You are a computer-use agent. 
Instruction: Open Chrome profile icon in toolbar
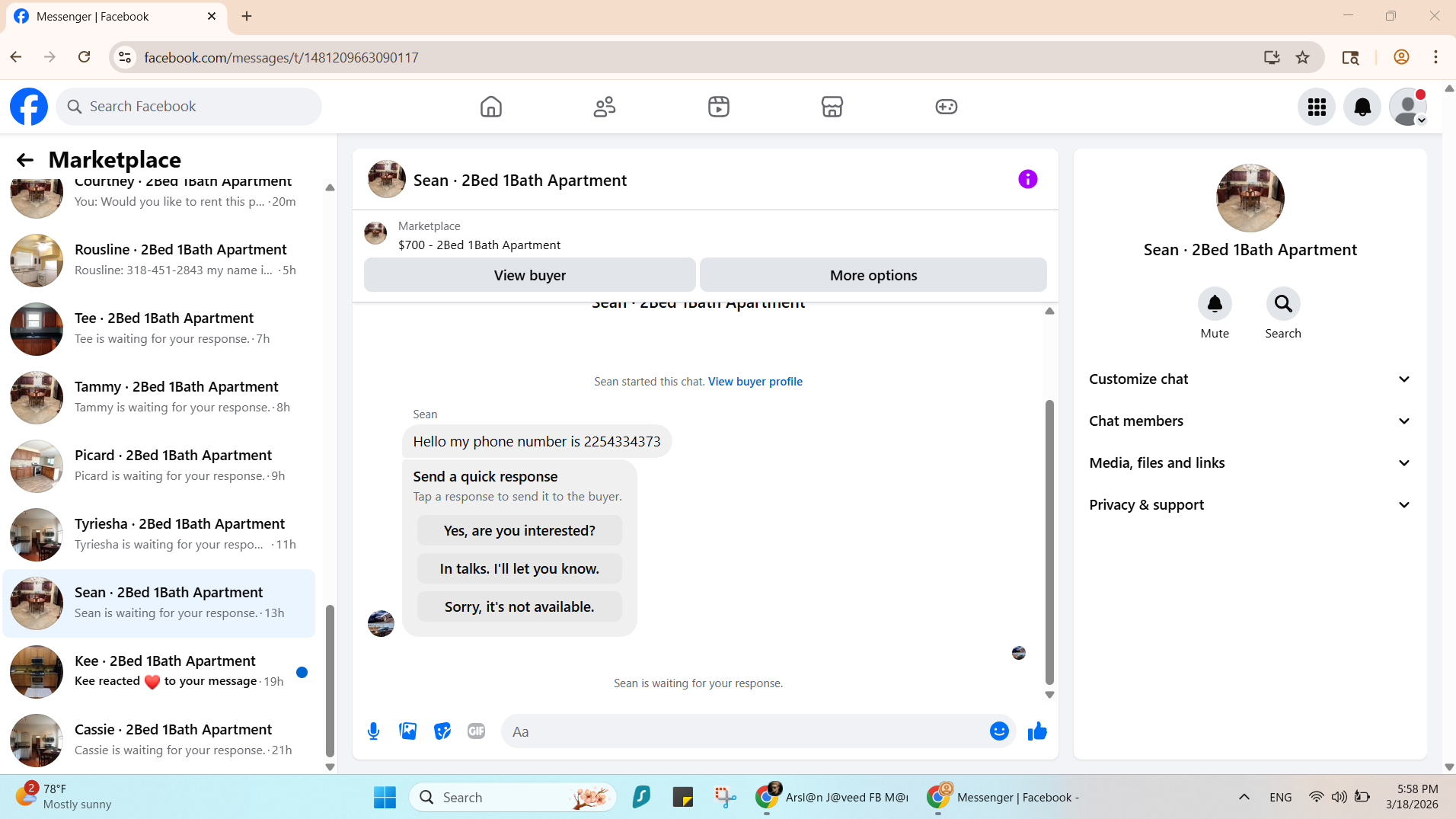click(x=1401, y=57)
